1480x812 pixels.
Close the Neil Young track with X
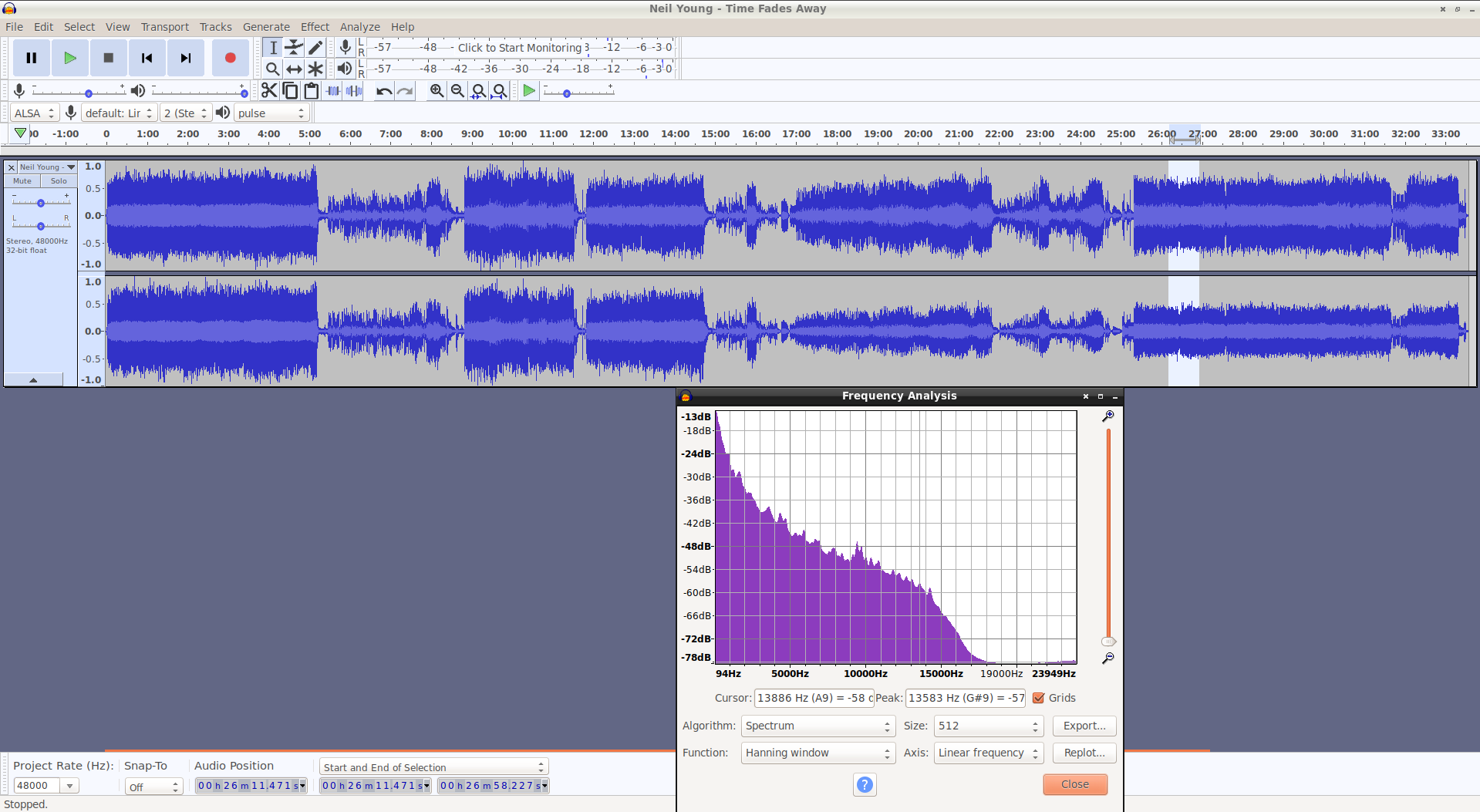pos(12,167)
